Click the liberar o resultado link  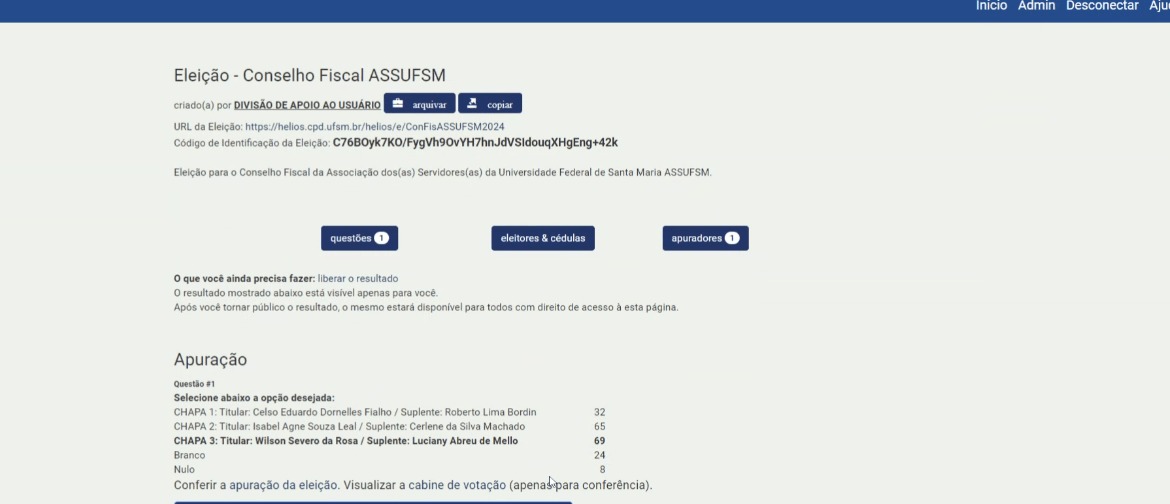coord(357,278)
